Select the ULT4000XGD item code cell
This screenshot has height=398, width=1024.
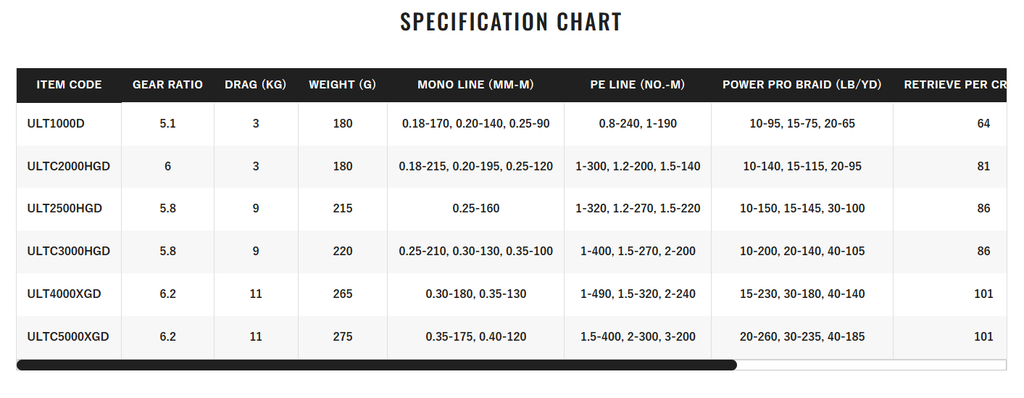pos(69,294)
